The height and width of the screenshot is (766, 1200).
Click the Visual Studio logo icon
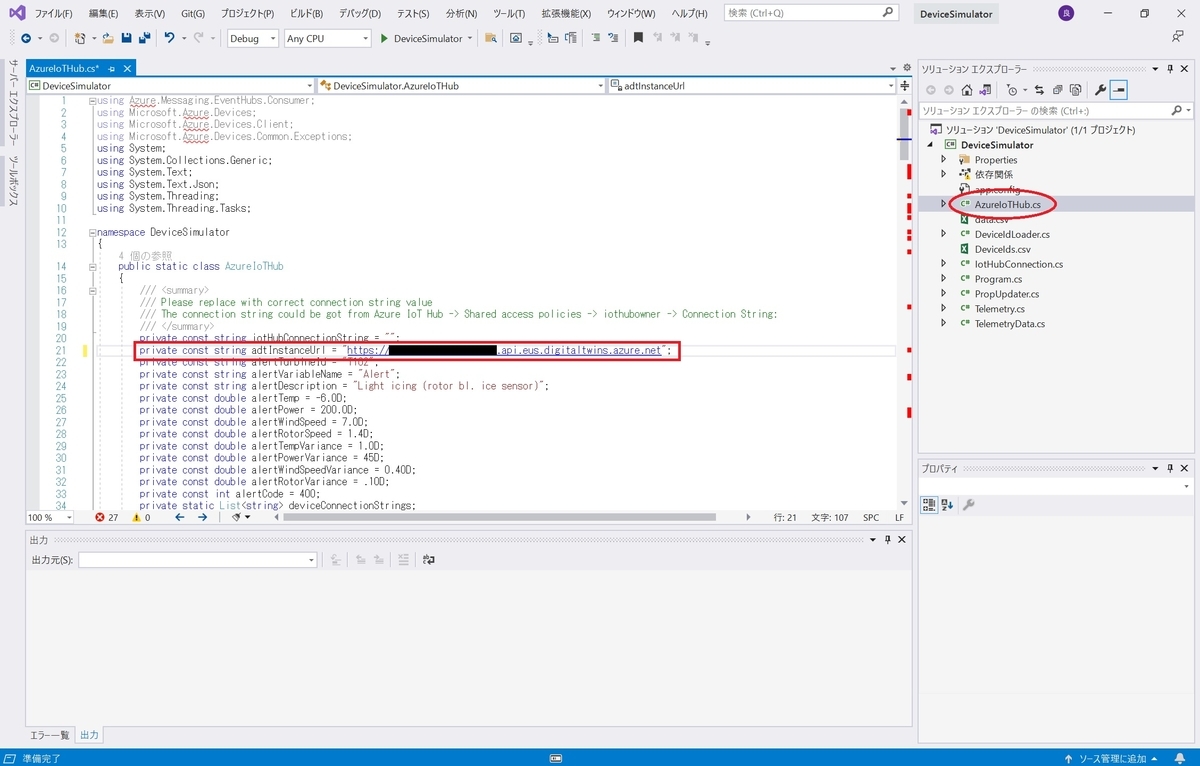click(17, 14)
